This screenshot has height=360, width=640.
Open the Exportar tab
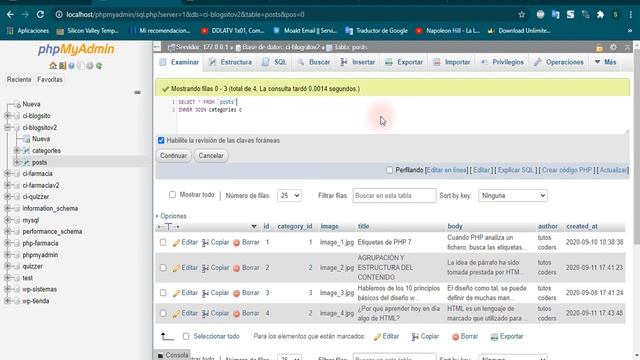coord(404,62)
